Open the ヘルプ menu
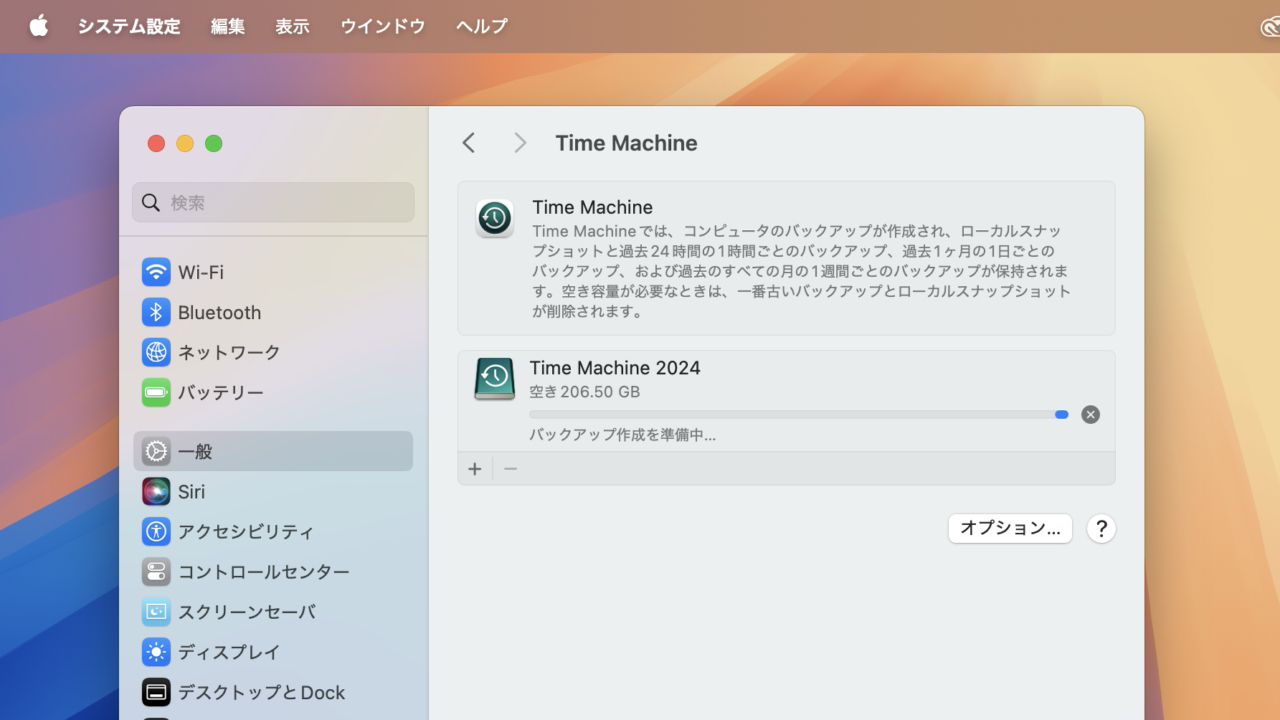Screen dimensions: 1280x720 pos(482,27)
